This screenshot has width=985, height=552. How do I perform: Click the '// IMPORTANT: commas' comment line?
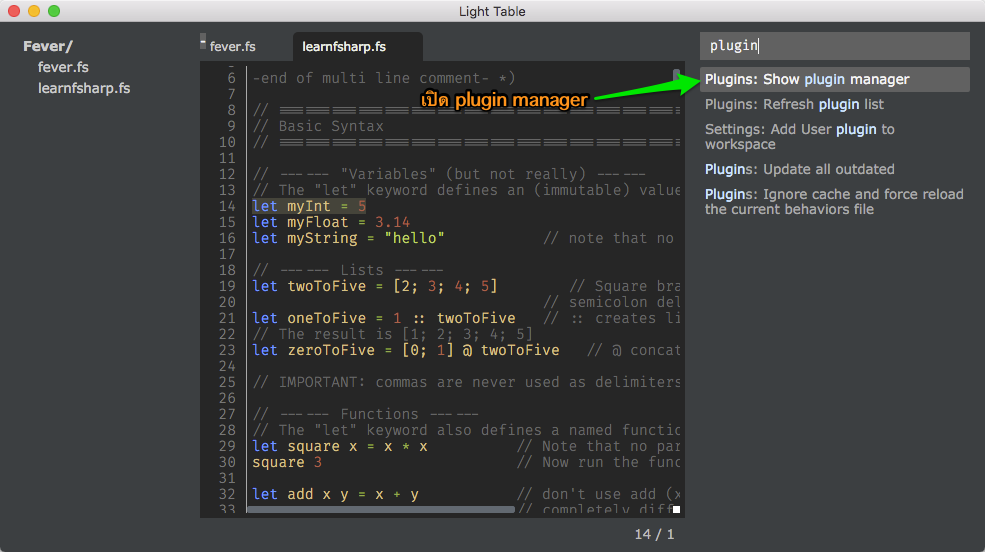tap(465, 382)
